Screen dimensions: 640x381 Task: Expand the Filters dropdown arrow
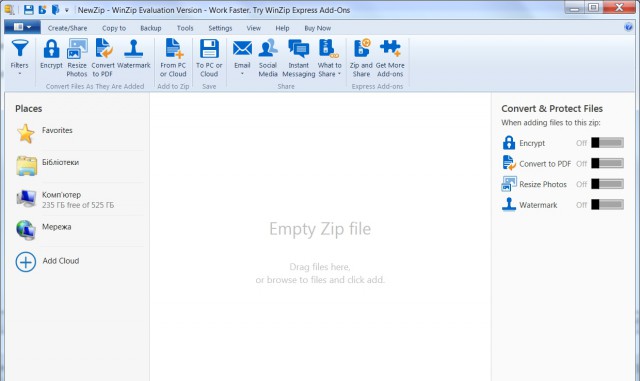(20, 74)
